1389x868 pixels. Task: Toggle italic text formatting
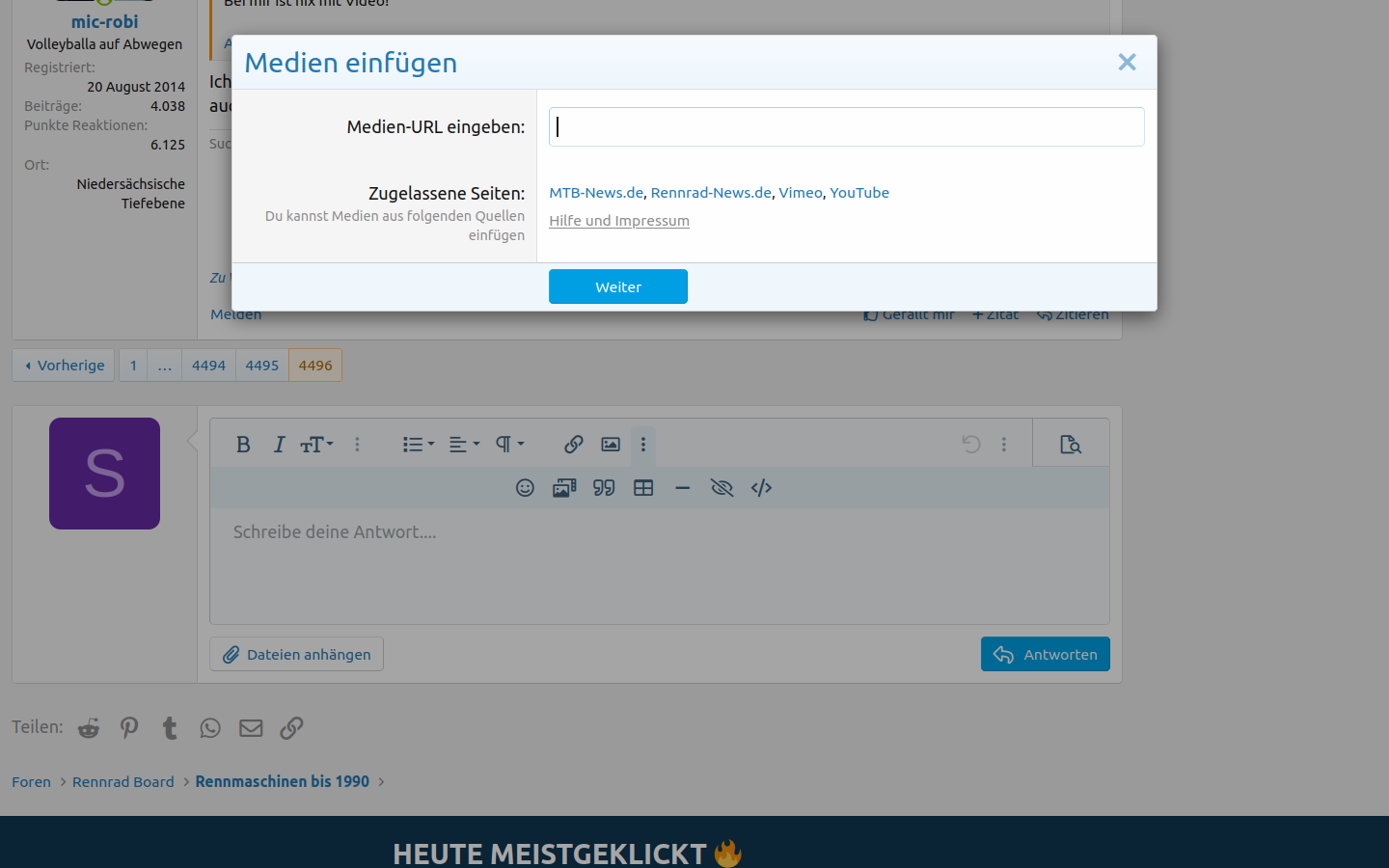point(279,445)
